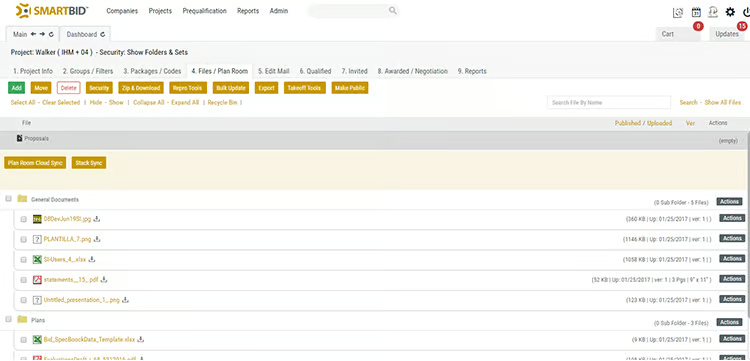
Task: Click the sync document icon in header
Action: pos(678,12)
